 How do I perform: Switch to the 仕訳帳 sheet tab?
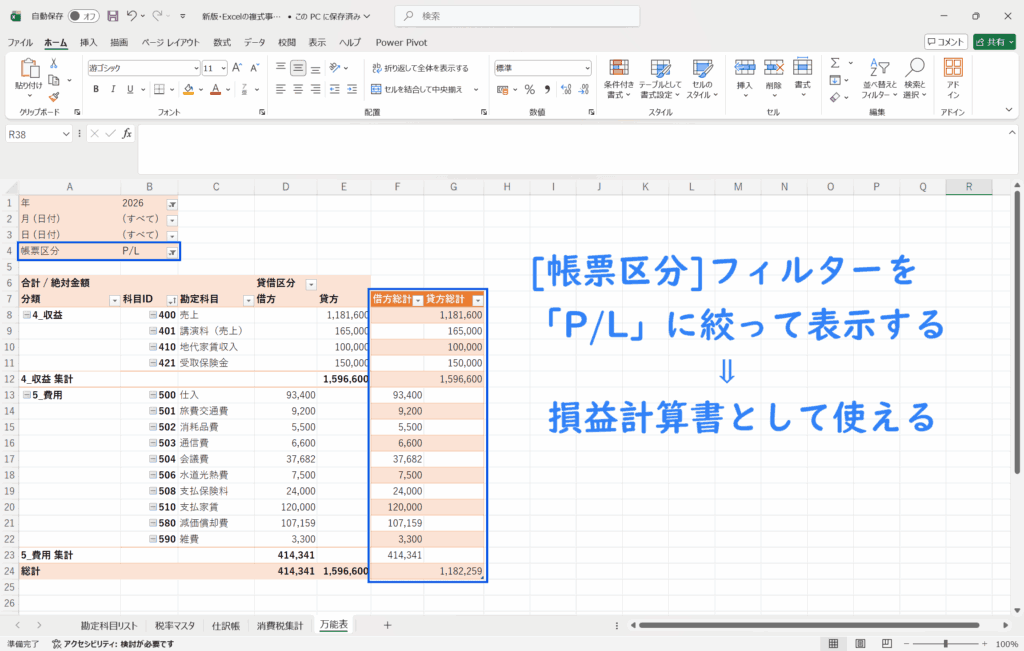[x=226, y=625]
